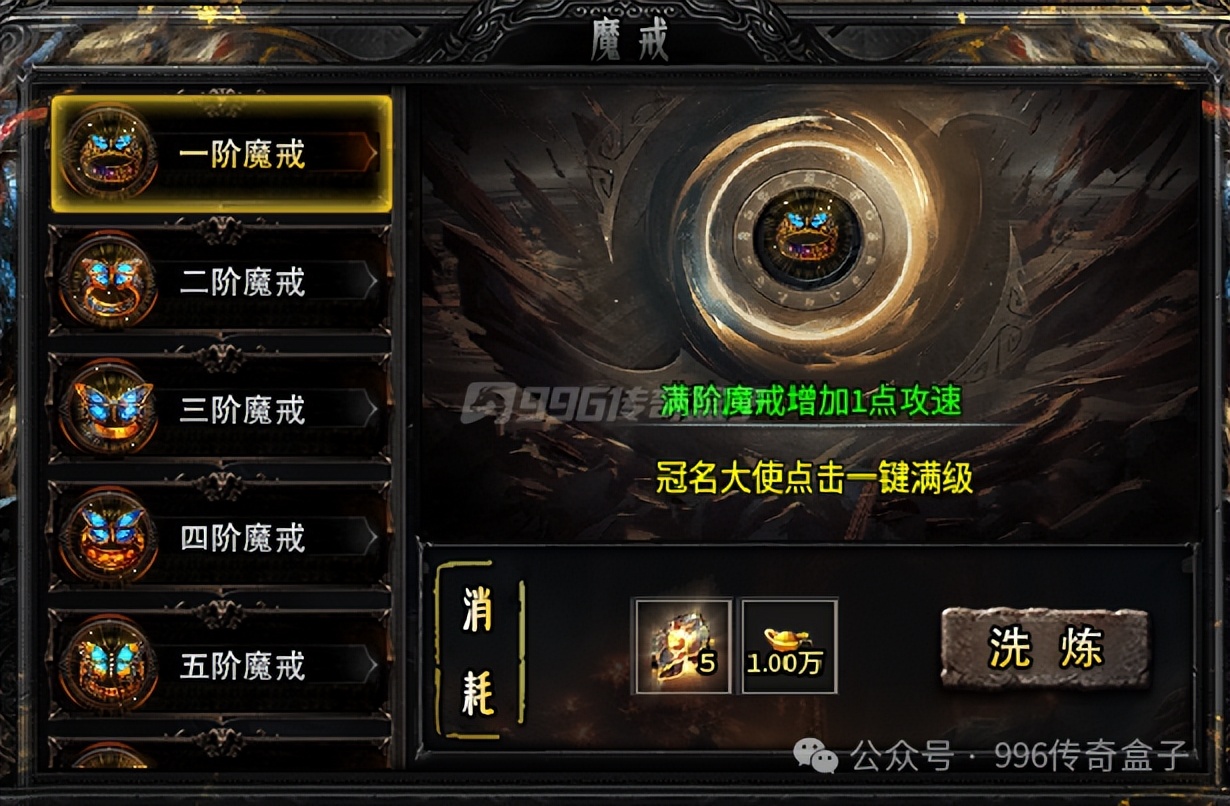Click the 三阶魔戒 butterfly ring icon
The width and height of the screenshot is (1230, 806).
click(x=108, y=410)
